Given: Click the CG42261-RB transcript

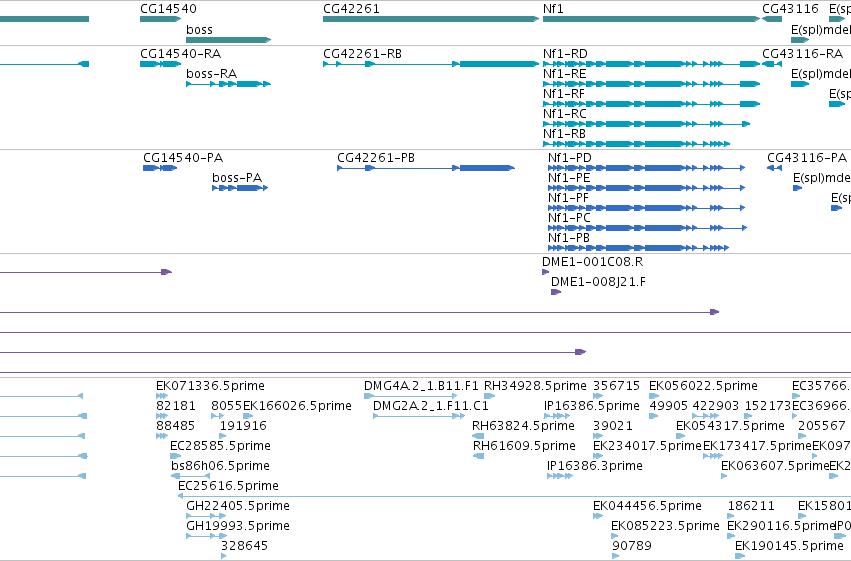Looking at the screenshot, I should 431,64.
